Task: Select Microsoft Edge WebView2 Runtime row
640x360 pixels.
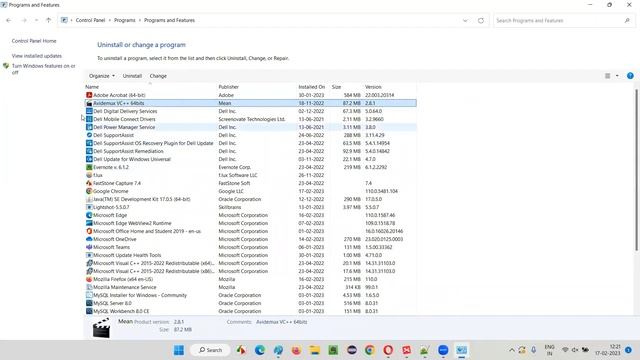Action: coord(250,223)
